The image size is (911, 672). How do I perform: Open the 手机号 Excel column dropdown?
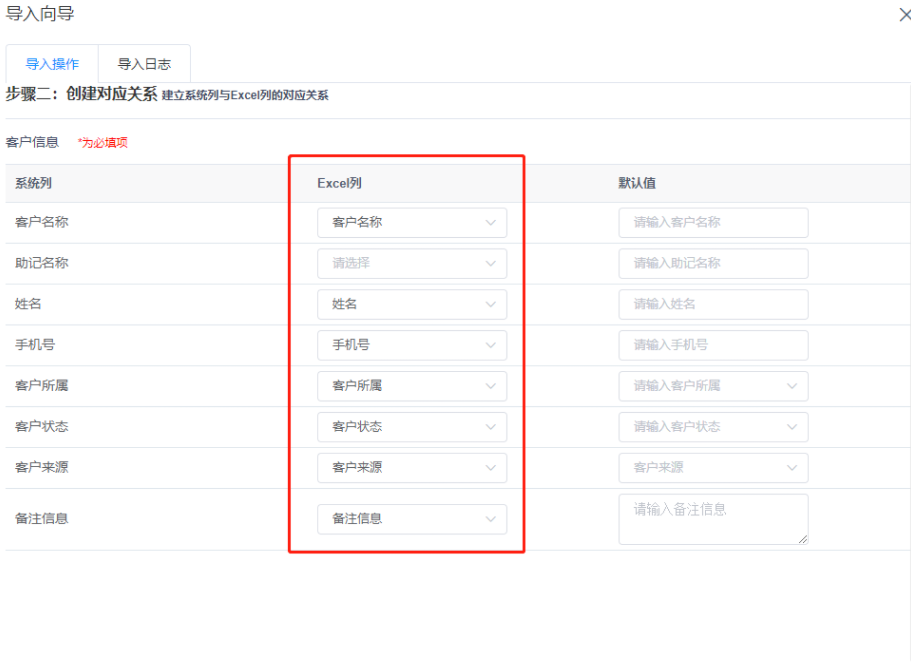click(x=411, y=345)
